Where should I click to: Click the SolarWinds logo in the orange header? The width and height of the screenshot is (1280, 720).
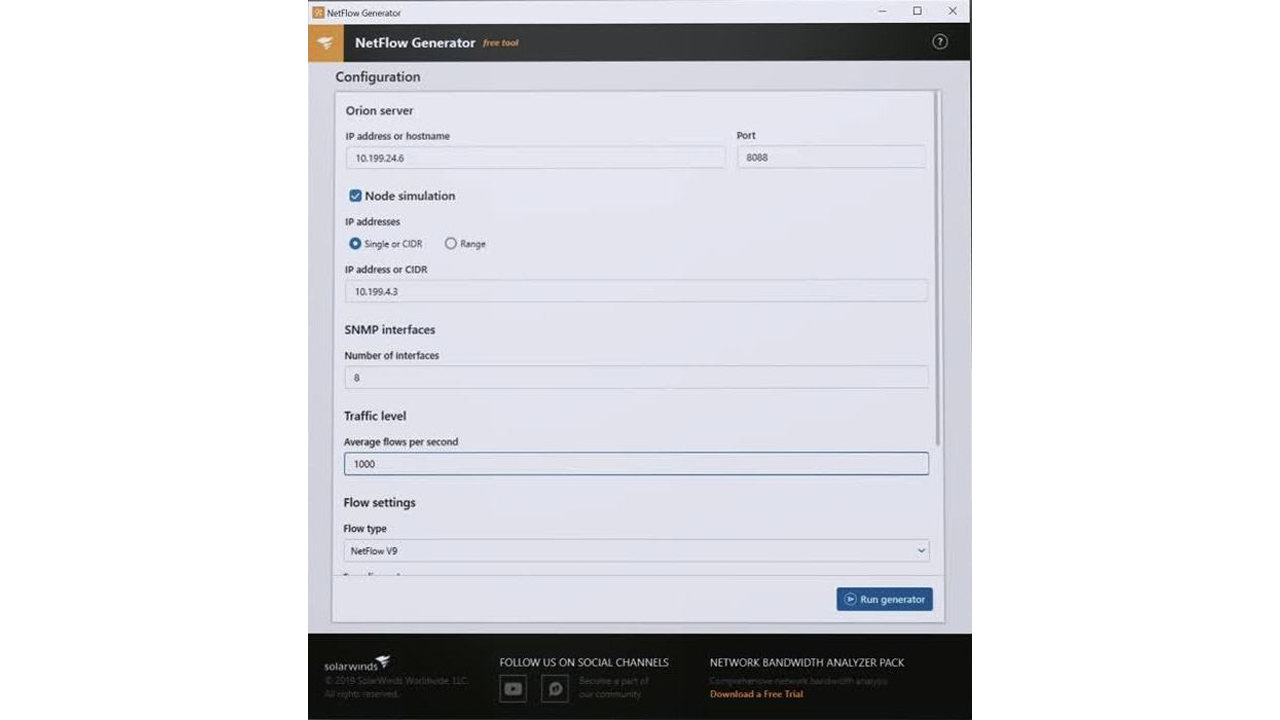pyautogui.click(x=326, y=42)
